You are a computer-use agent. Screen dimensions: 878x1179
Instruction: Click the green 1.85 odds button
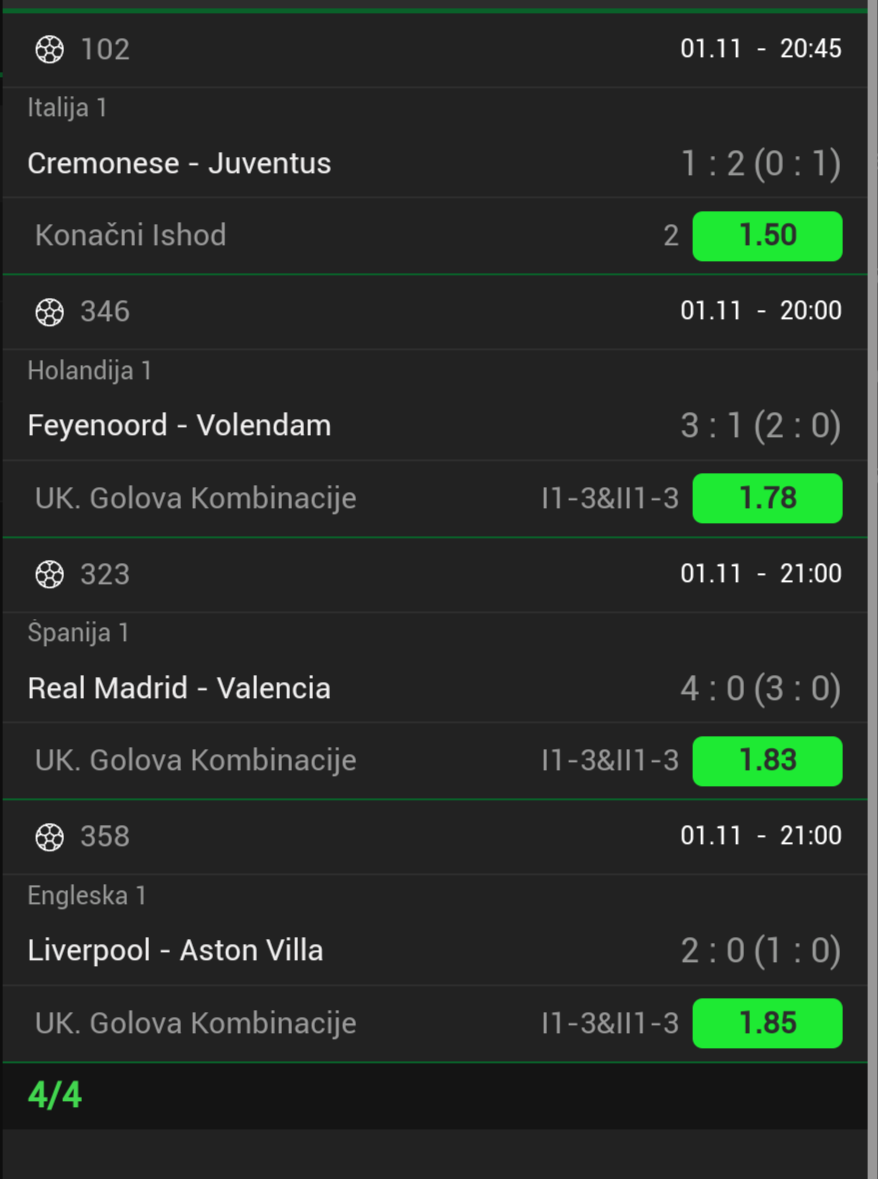click(x=767, y=1023)
